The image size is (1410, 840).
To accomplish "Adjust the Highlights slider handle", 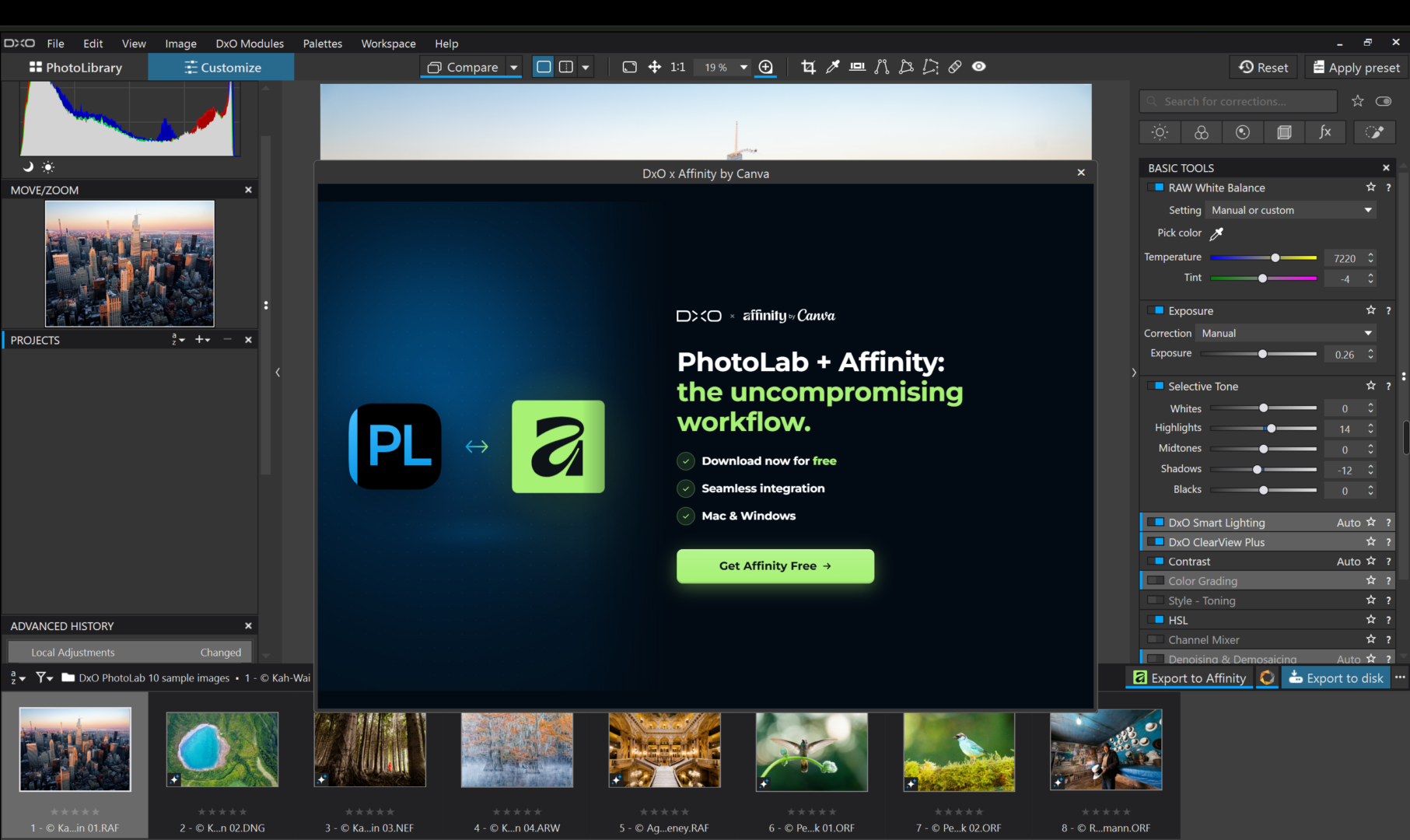I will [1271, 429].
